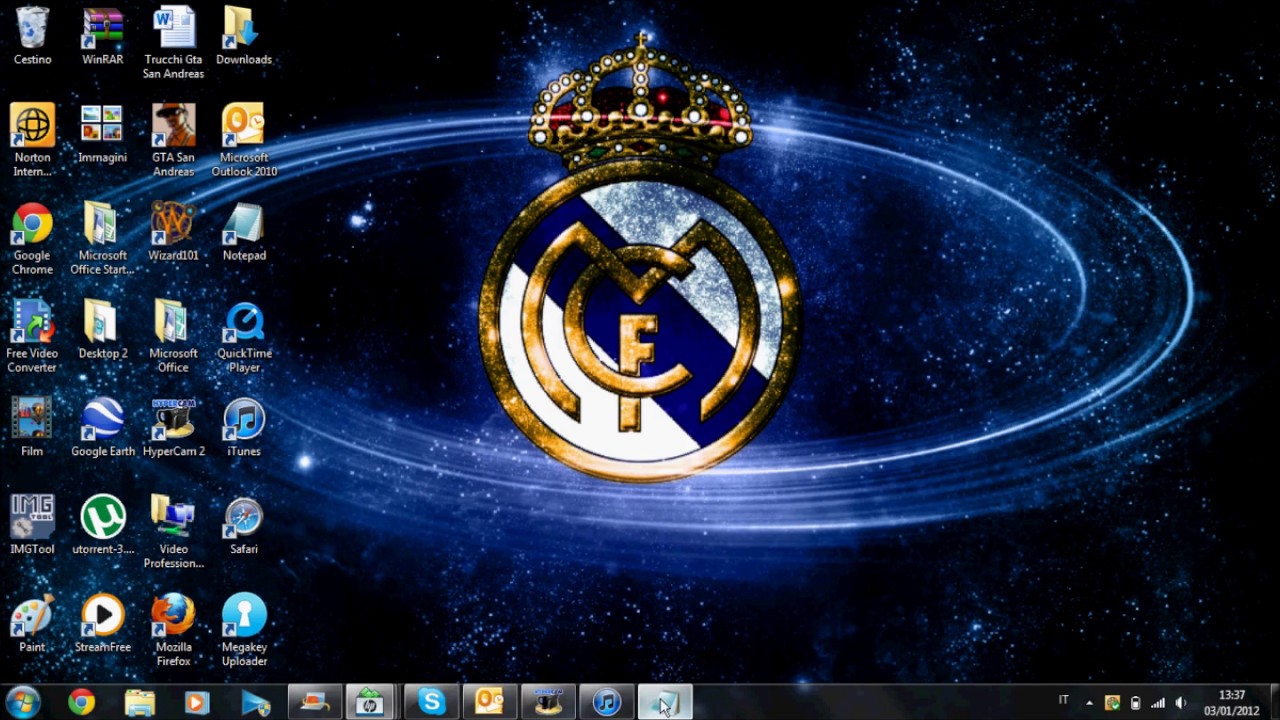
Task: Switch to Outlook on the taskbar
Action: point(489,702)
